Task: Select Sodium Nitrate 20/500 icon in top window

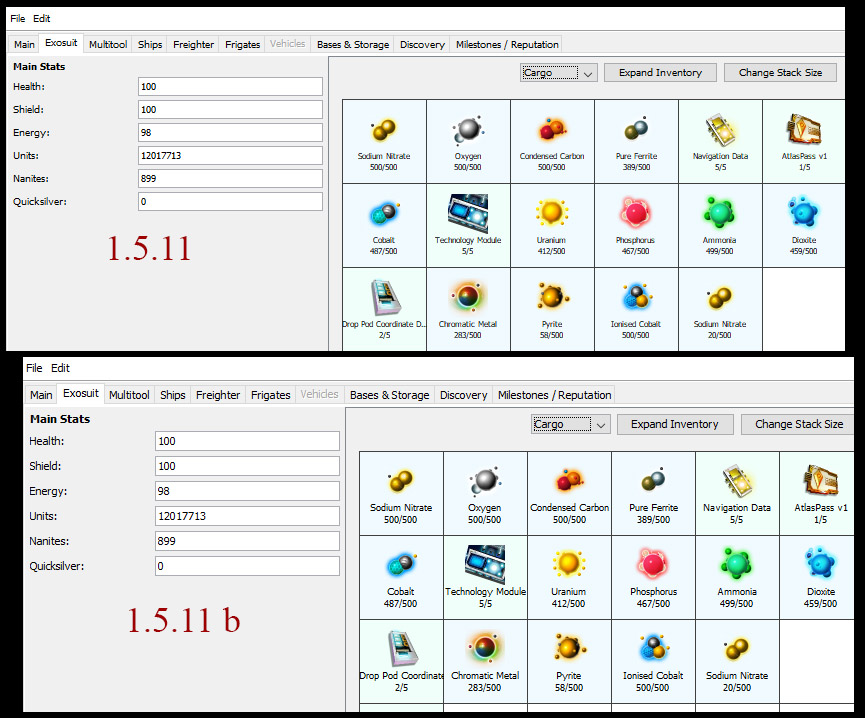Action: [x=720, y=298]
